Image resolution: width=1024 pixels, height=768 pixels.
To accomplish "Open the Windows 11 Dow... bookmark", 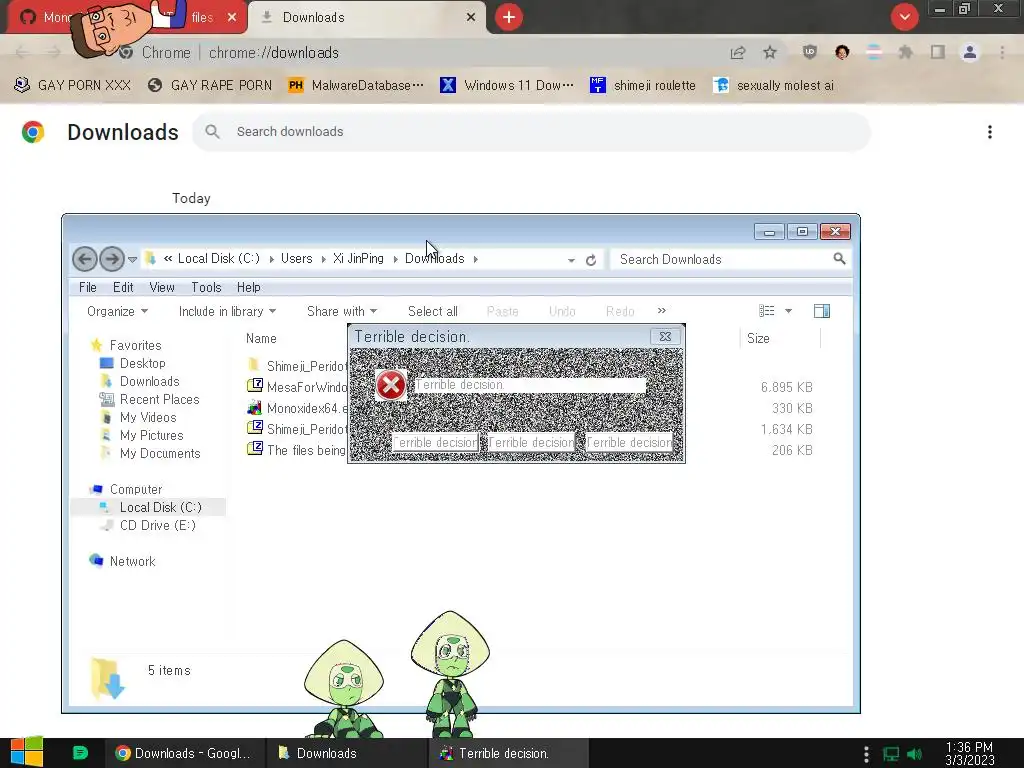I will pyautogui.click(x=507, y=86).
